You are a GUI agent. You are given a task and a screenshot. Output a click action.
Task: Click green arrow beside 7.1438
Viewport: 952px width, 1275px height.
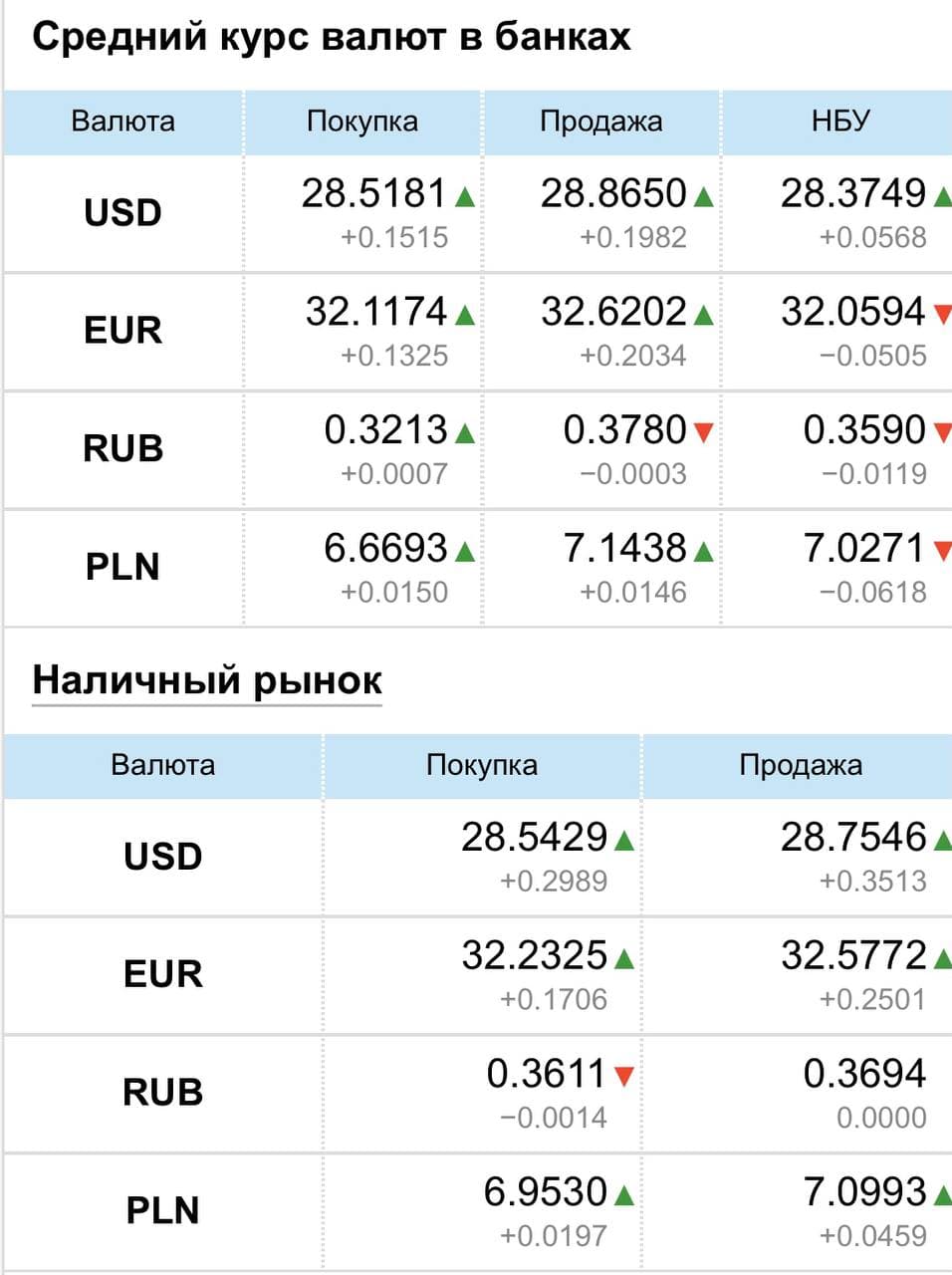703,551
